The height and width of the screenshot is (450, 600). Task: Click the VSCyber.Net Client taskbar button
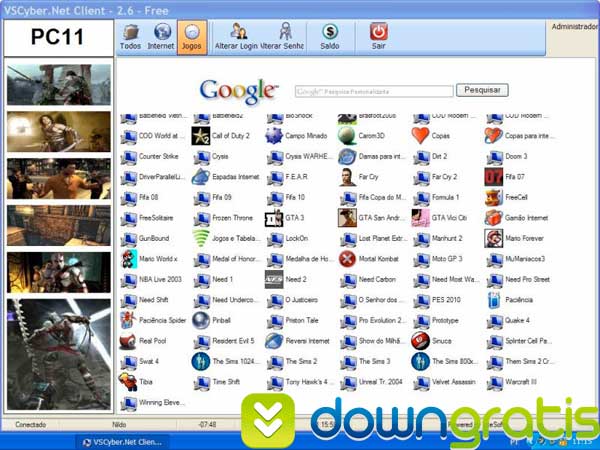point(123,442)
